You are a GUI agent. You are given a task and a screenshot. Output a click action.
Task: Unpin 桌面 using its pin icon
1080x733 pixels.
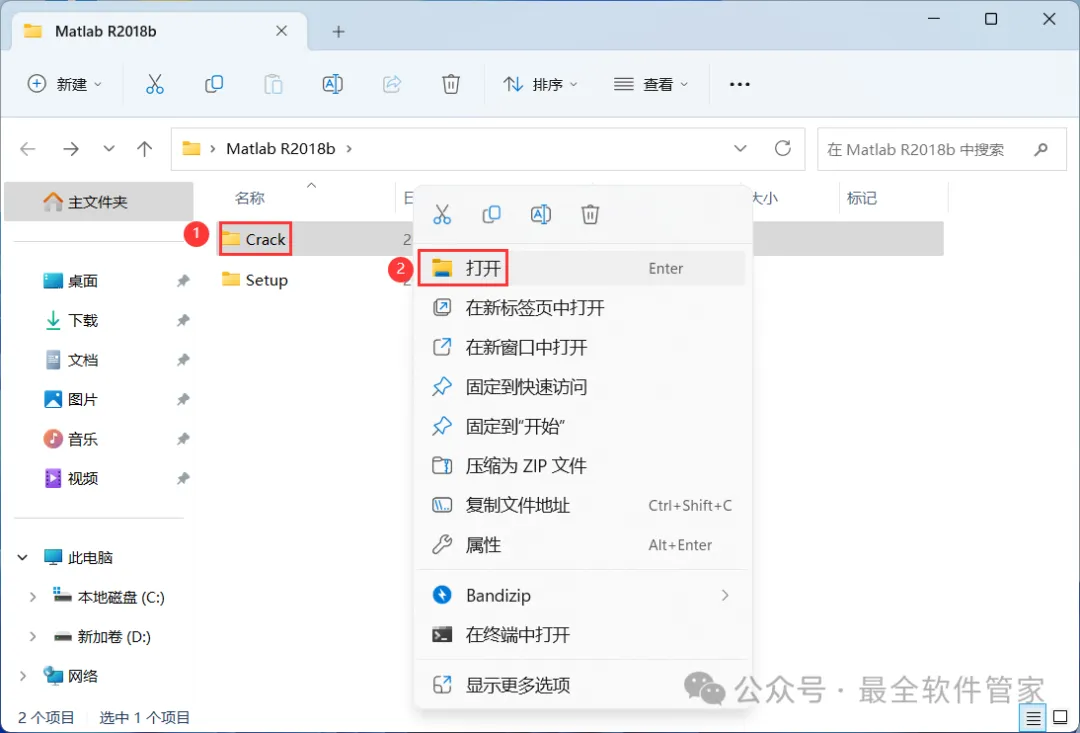183,281
